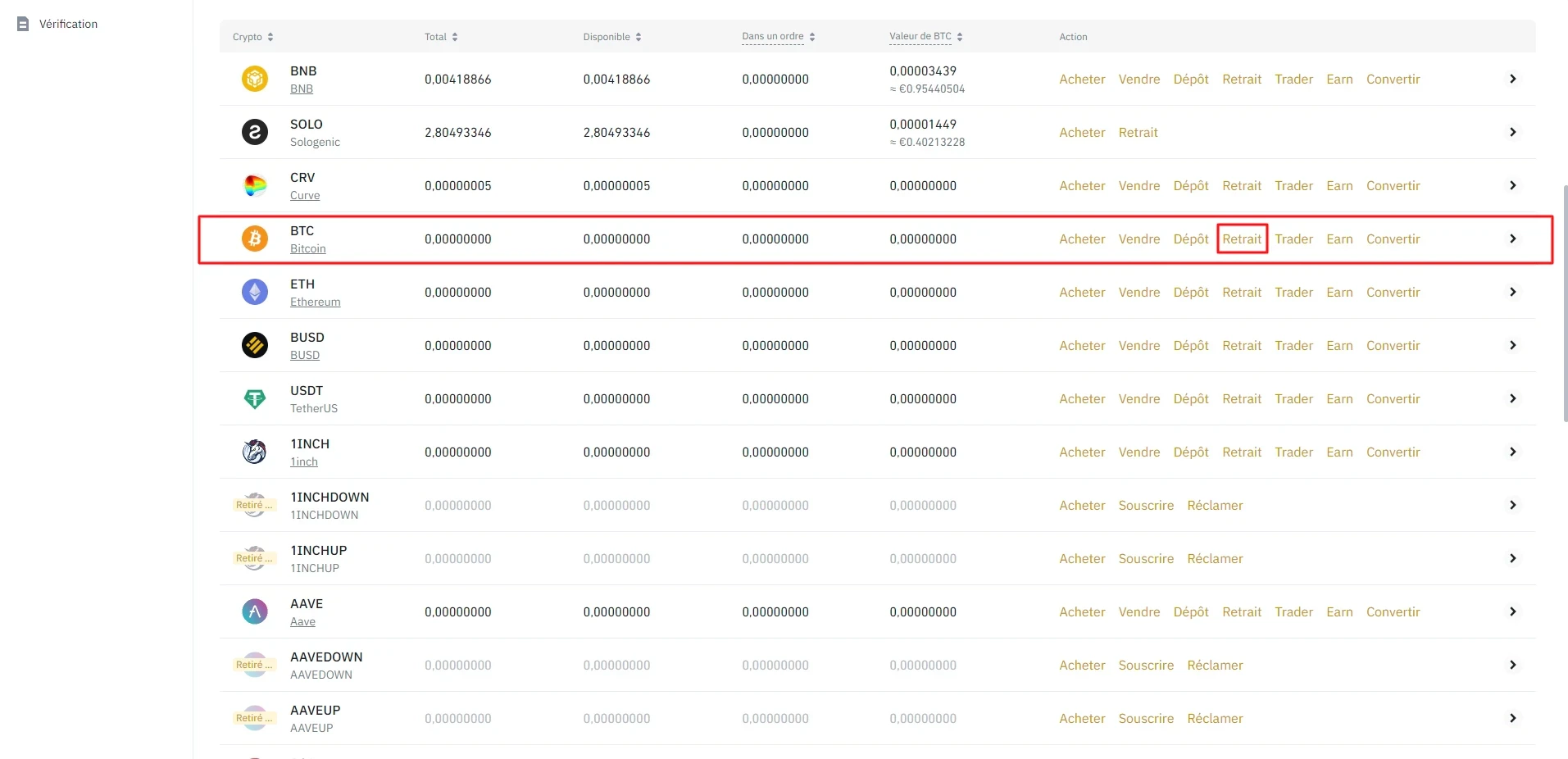Image resolution: width=1568 pixels, height=759 pixels.
Task: Click the 1INCHDOWN retired token logo
Action: pyautogui.click(x=255, y=505)
